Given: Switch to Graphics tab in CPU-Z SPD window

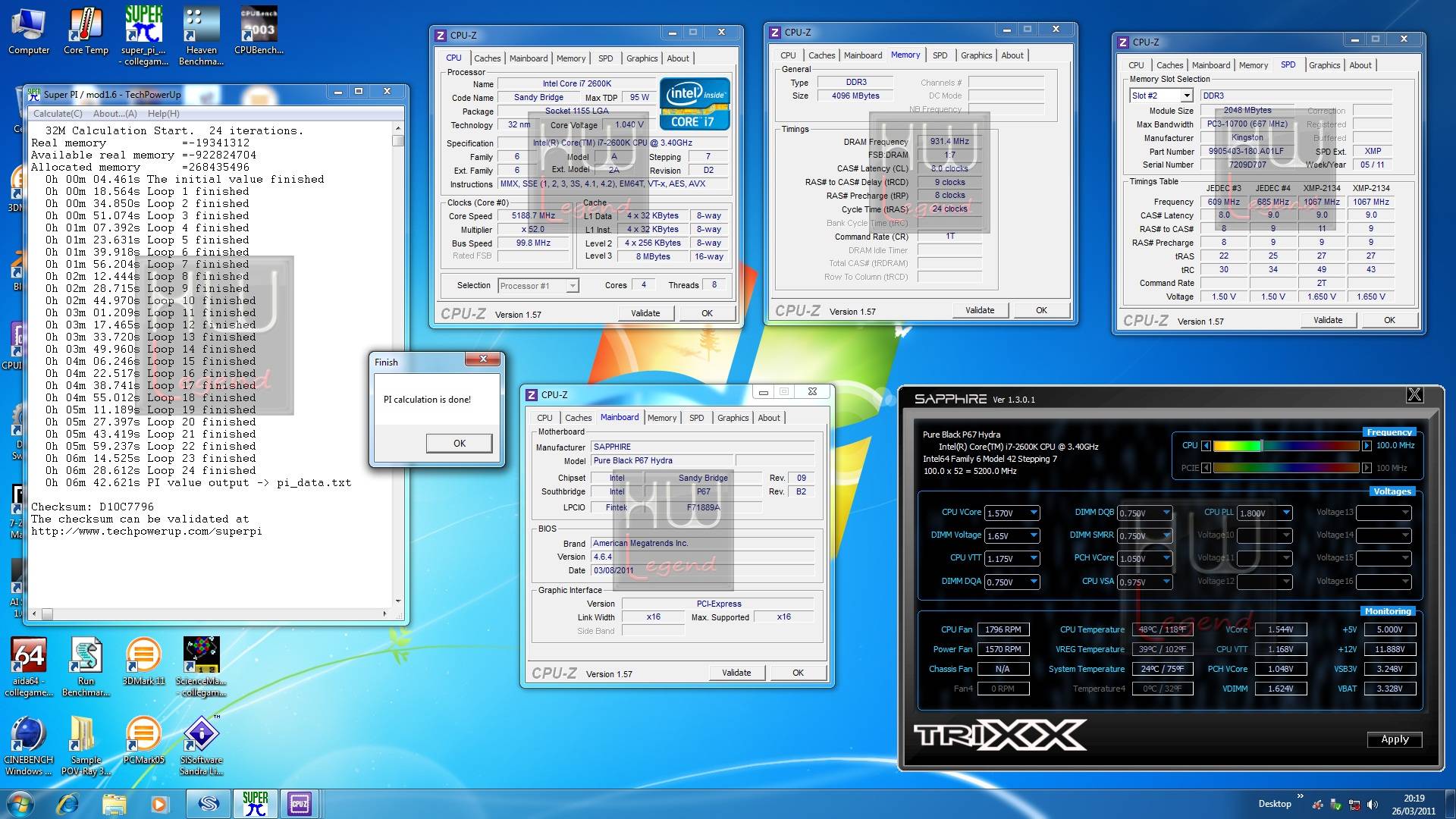Looking at the screenshot, I should pyautogui.click(x=1324, y=65).
